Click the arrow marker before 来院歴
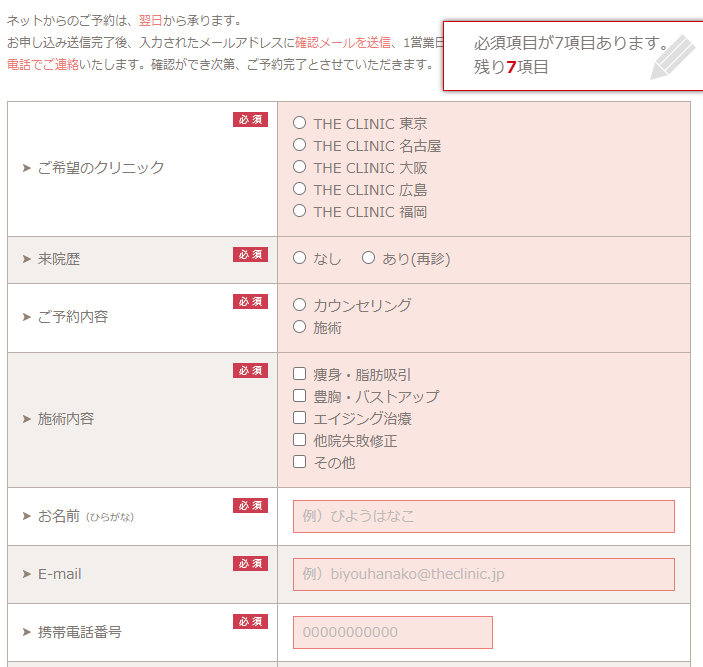 click(x=27, y=259)
